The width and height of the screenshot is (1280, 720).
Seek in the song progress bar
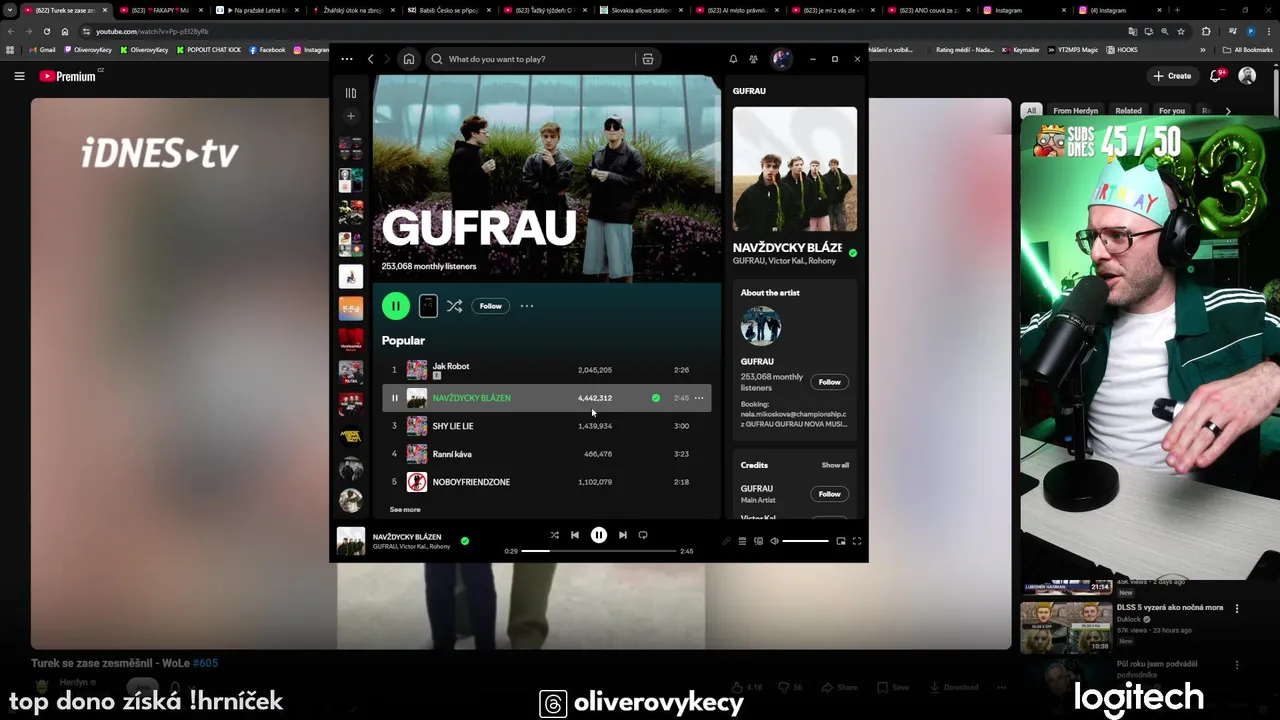598,551
